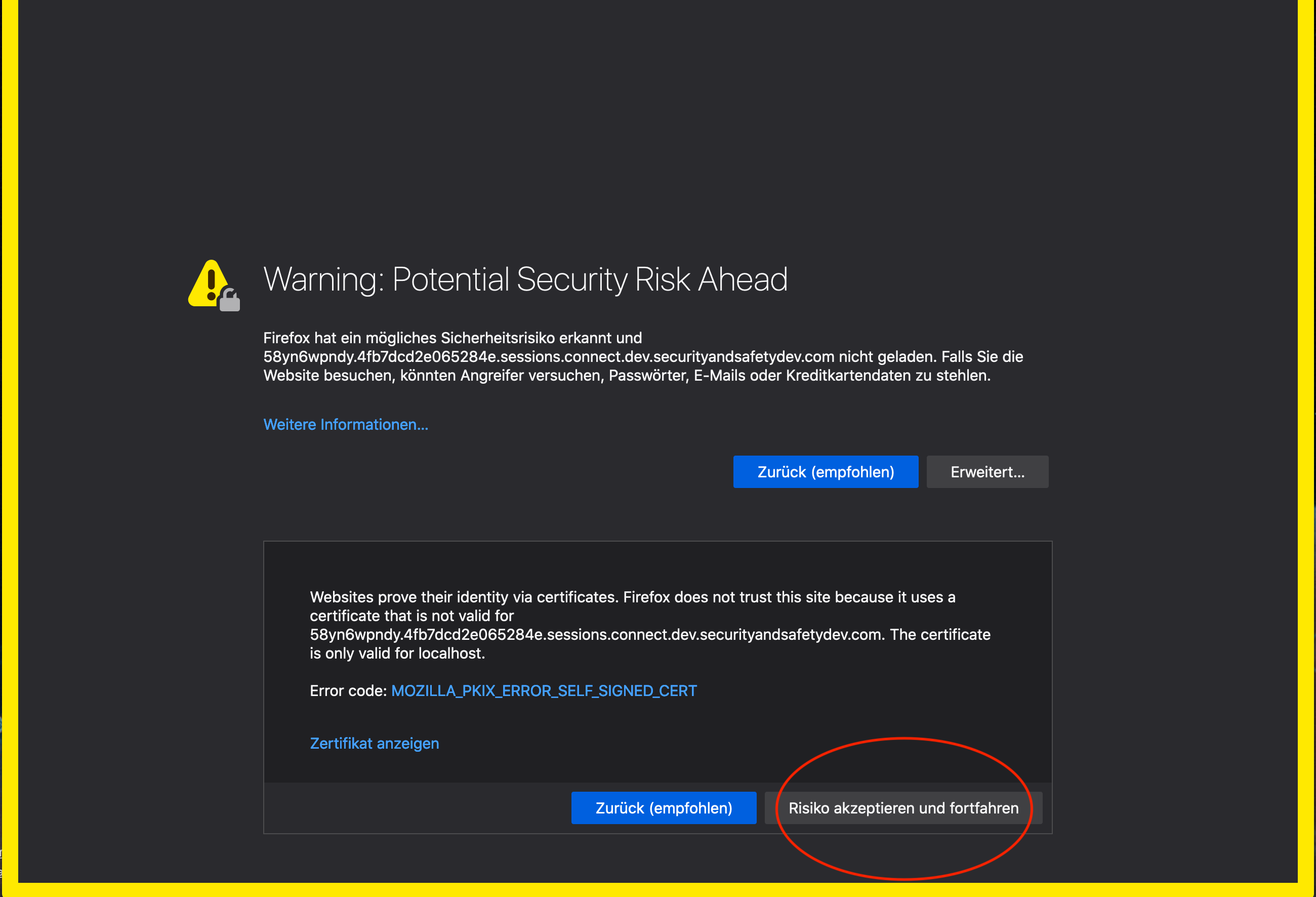Viewport: 1316px width, 897px height.
Task: Click empty footer bar left of Zurück button
Action: (x=418, y=807)
